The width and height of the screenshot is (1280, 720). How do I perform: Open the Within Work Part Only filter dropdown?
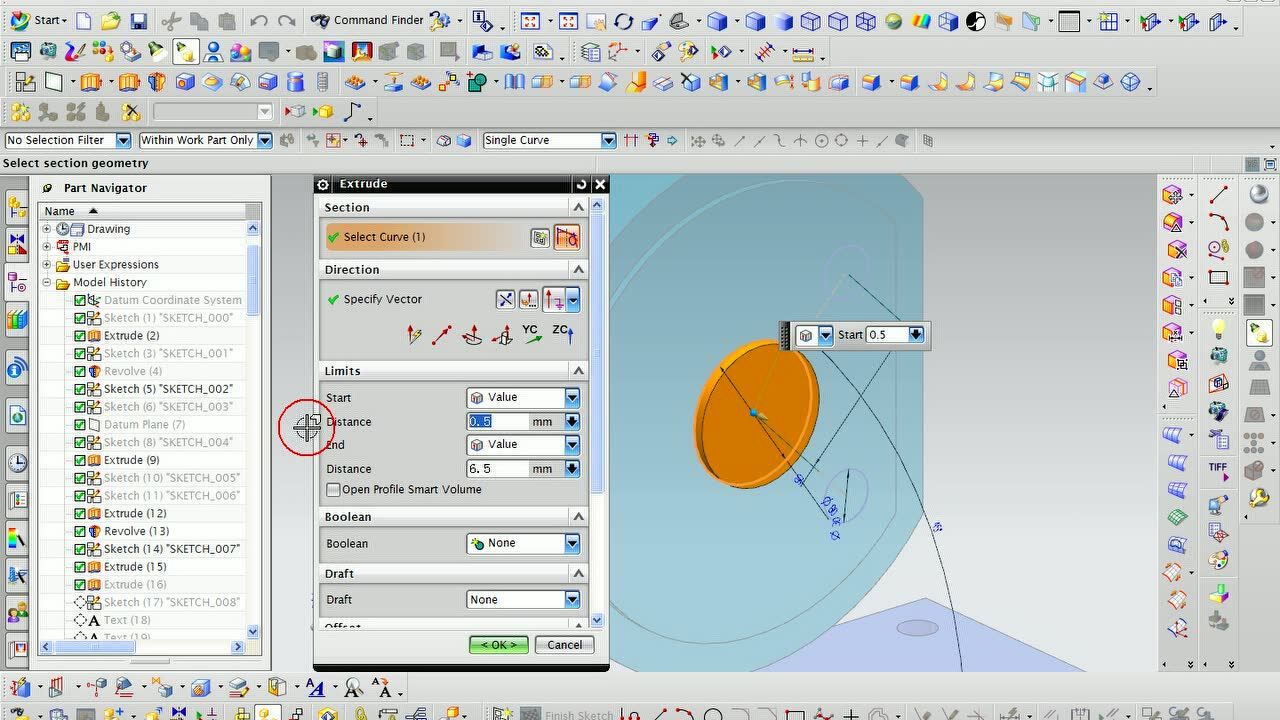pos(264,140)
